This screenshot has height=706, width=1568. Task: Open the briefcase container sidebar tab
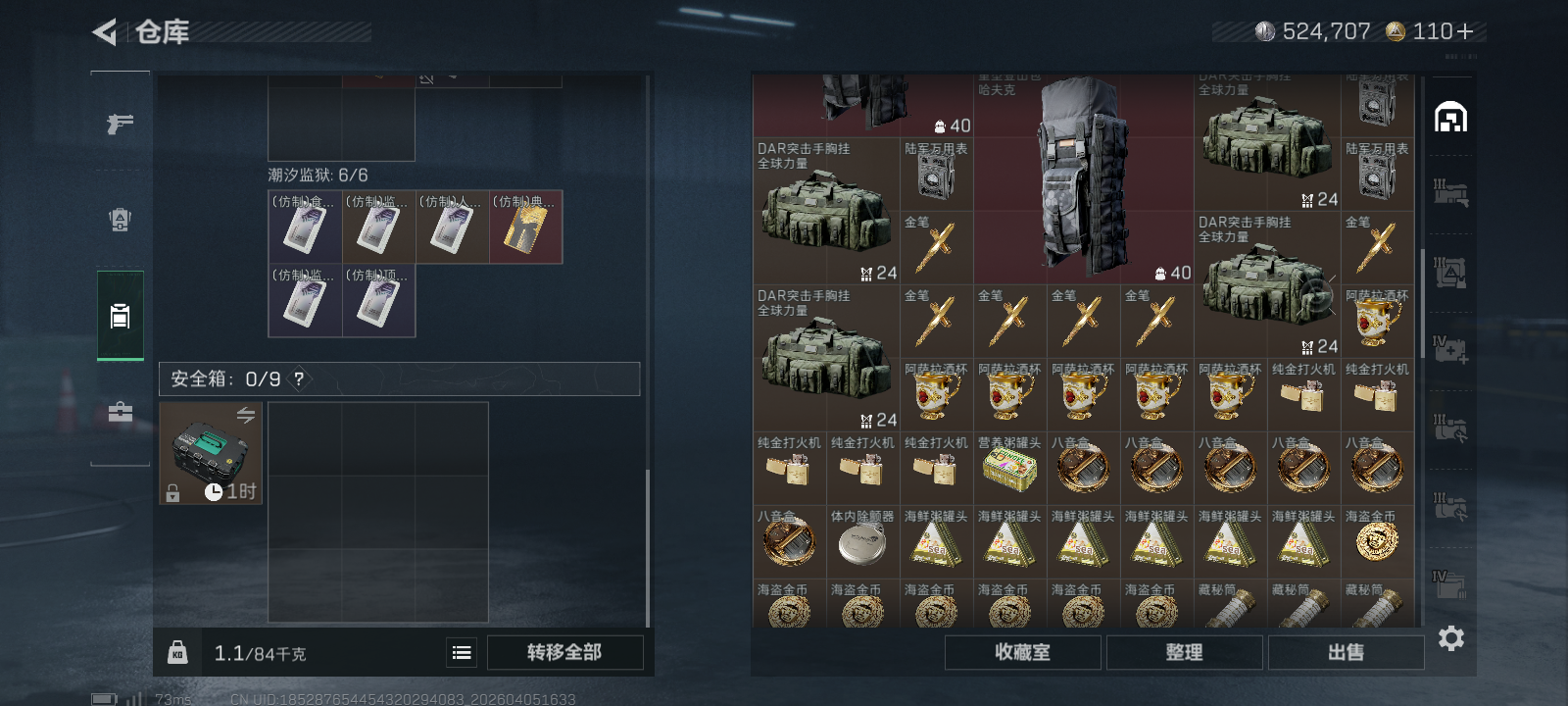[120, 412]
